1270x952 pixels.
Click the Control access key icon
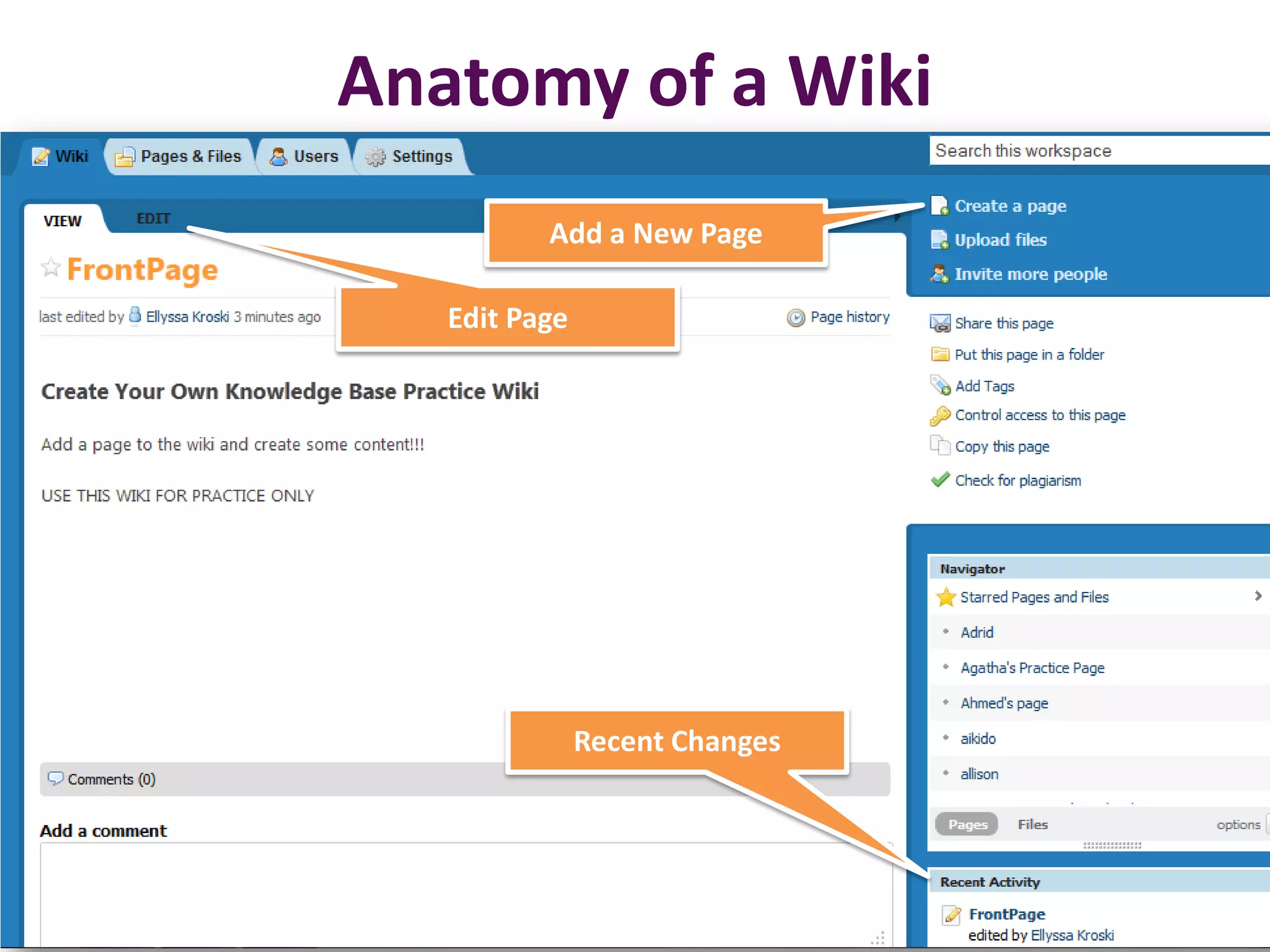pyautogui.click(x=940, y=415)
